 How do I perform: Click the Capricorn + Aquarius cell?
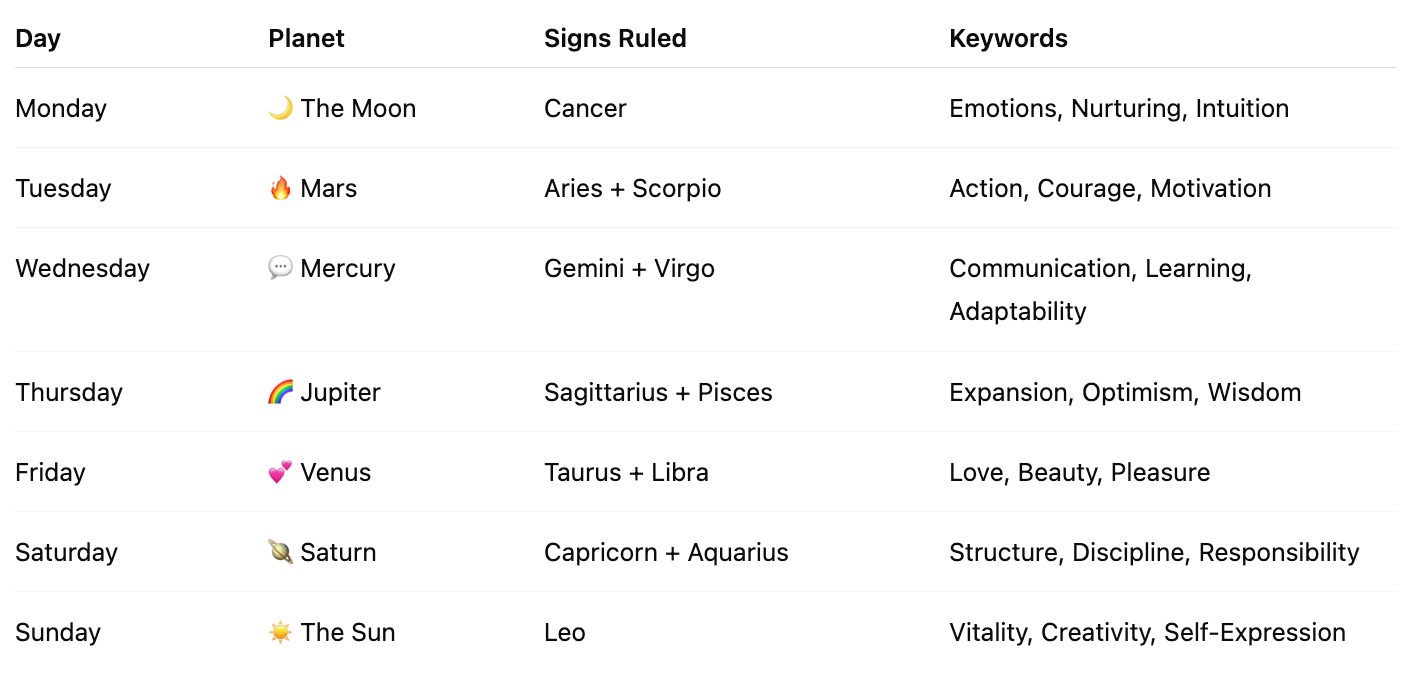(666, 552)
